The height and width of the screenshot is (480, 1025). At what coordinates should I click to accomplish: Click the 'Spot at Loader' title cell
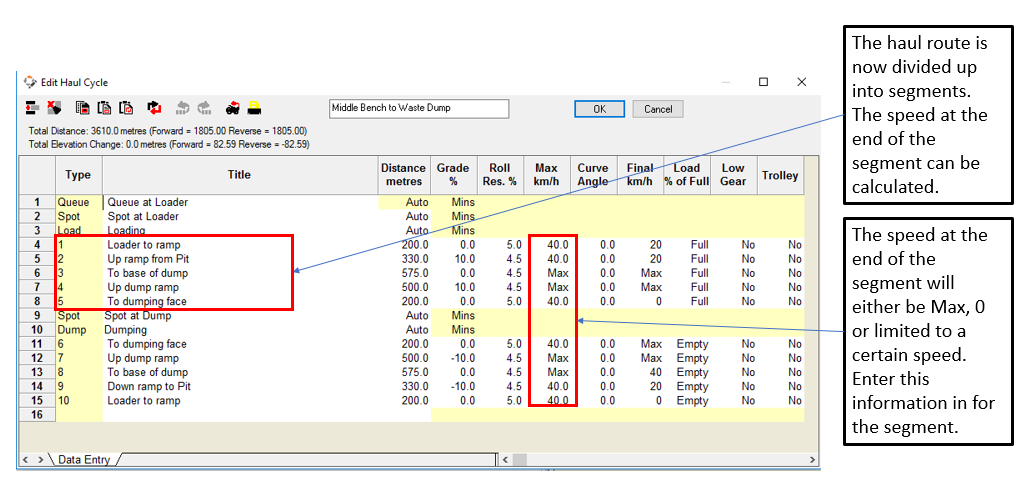(240, 216)
